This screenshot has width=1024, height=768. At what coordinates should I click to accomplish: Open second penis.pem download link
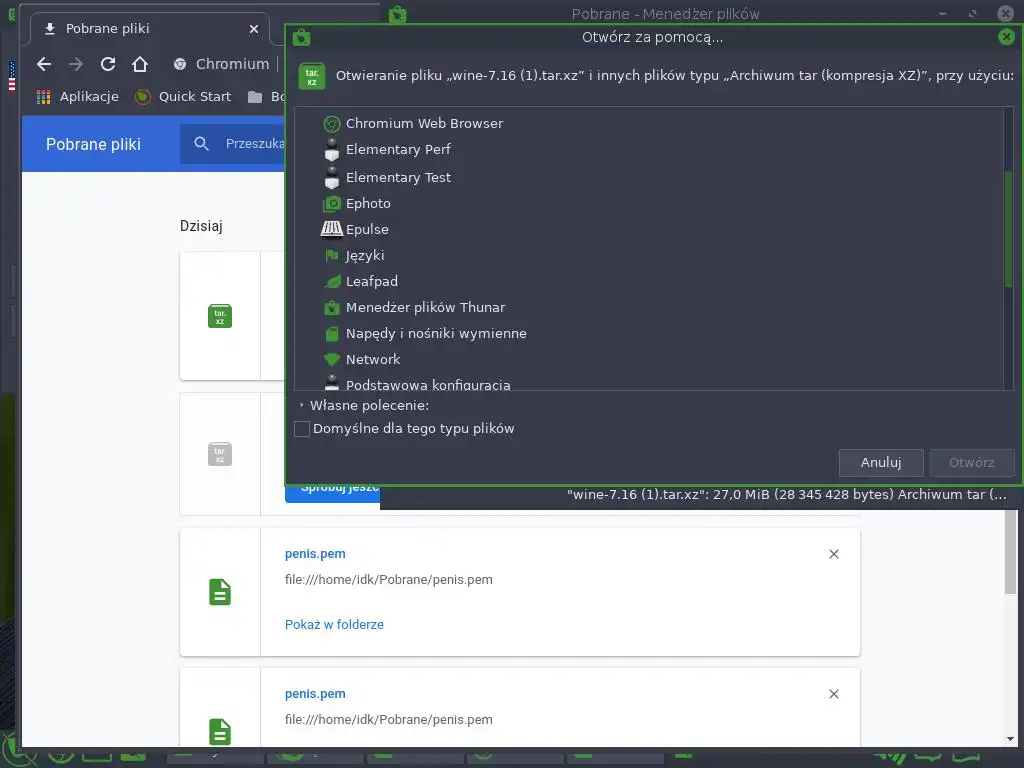pos(315,694)
